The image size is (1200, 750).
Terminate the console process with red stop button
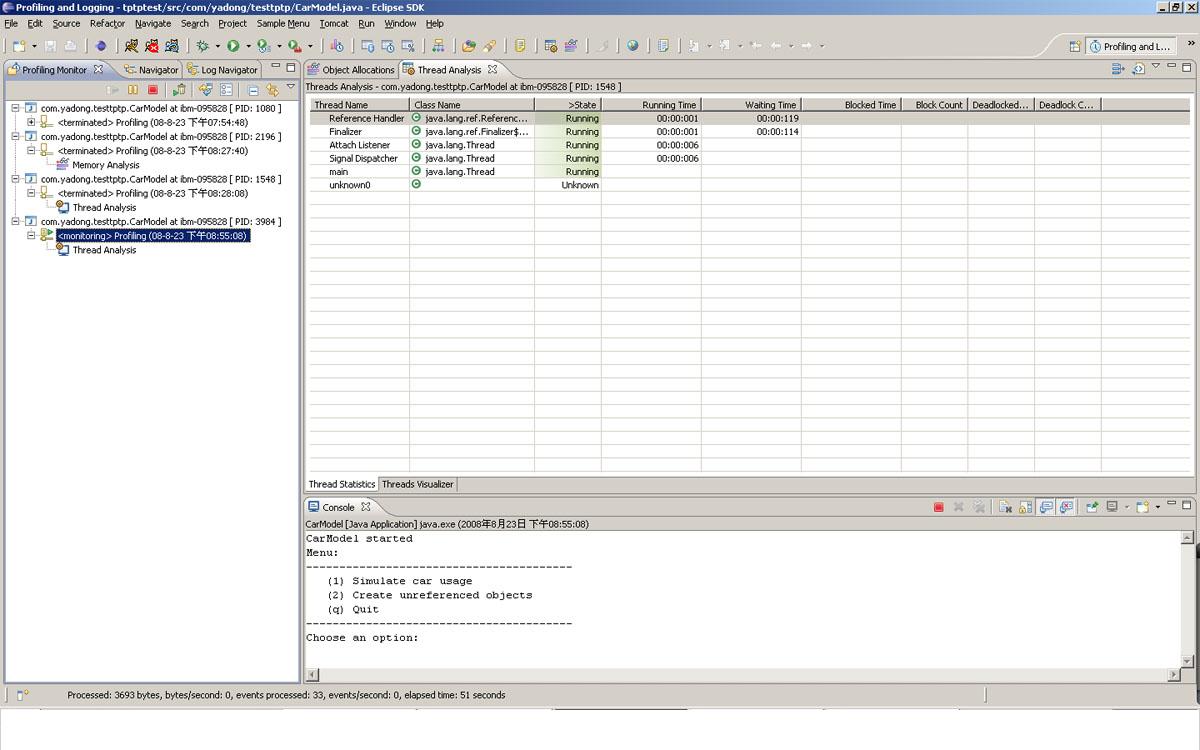tap(938, 507)
